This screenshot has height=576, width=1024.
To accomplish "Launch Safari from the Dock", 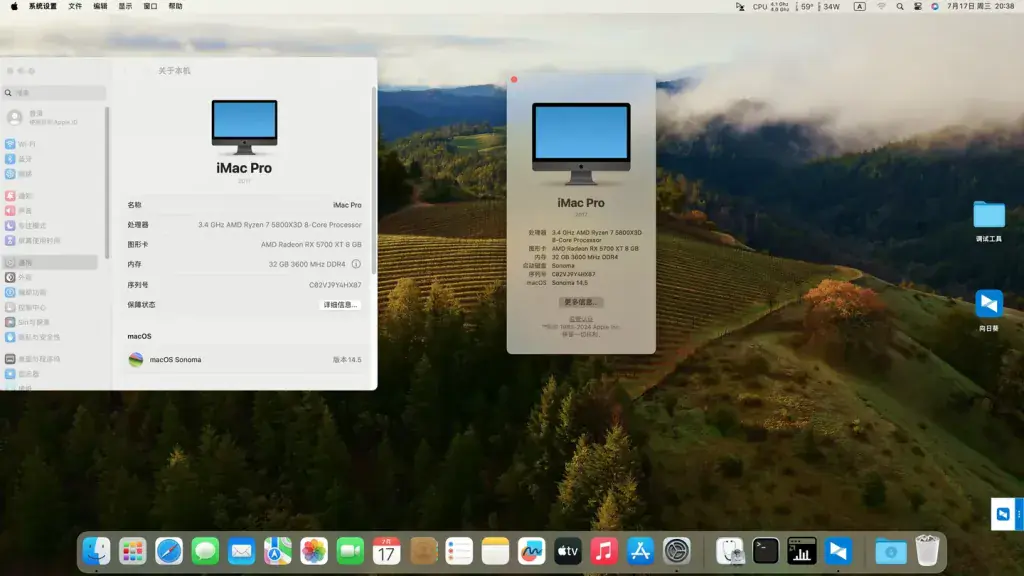I will point(169,551).
